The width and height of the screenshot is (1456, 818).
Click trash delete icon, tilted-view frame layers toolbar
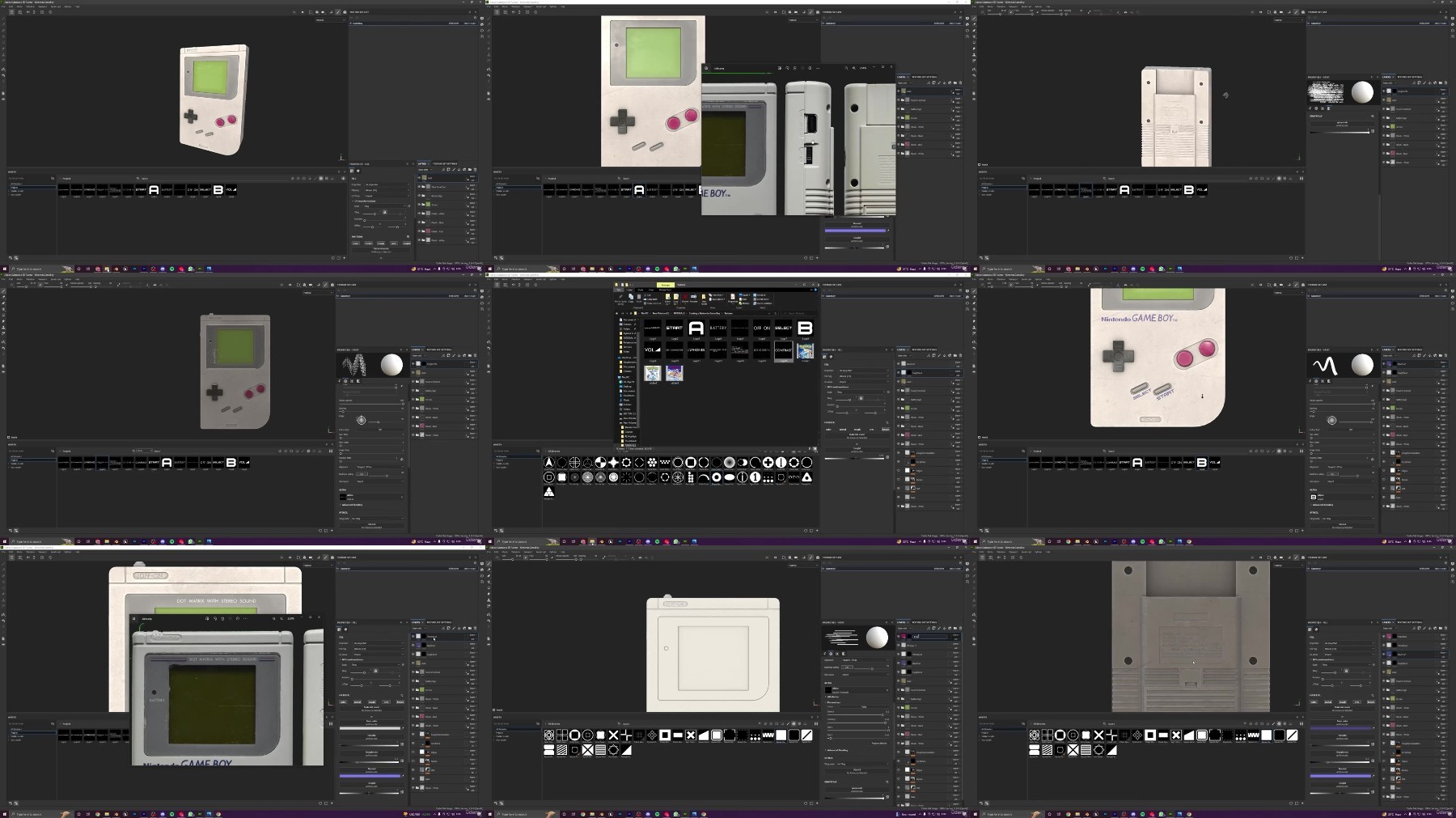[475, 170]
